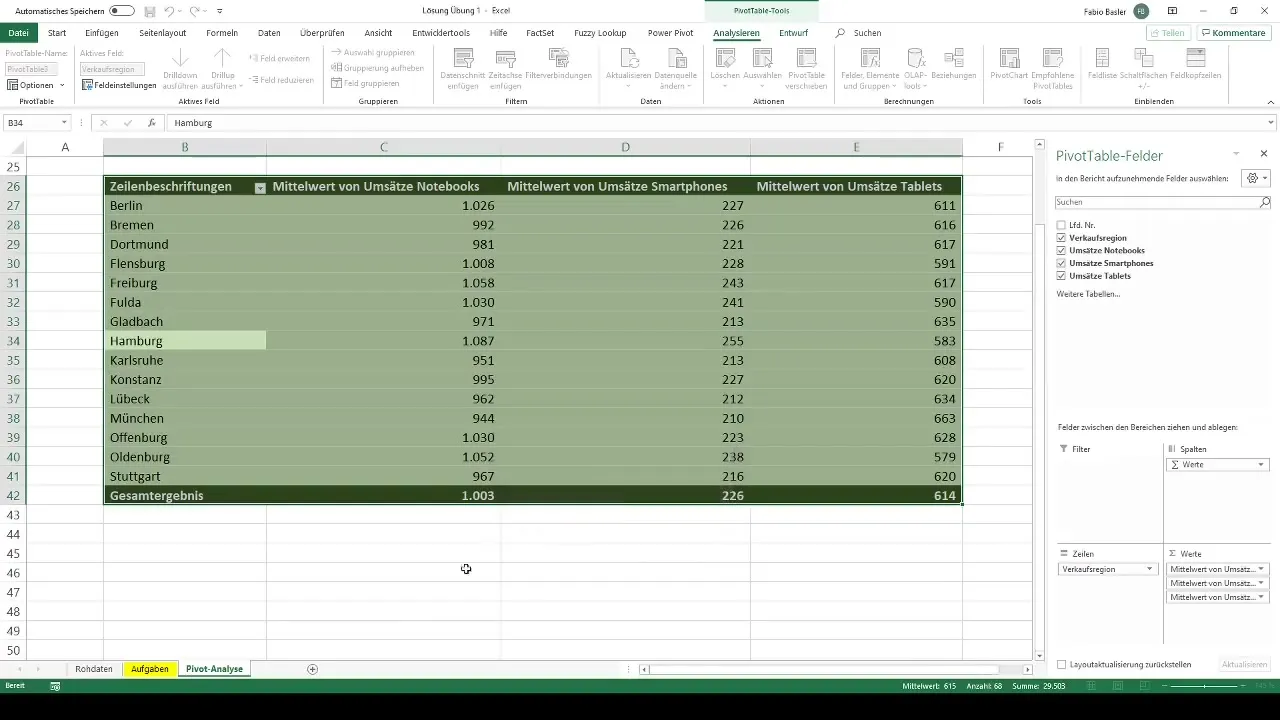Screen dimensions: 1280x720
Task: Uncheck the Verkaufsregion field checkbox
Action: pyautogui.click(x=1061, y=238)
